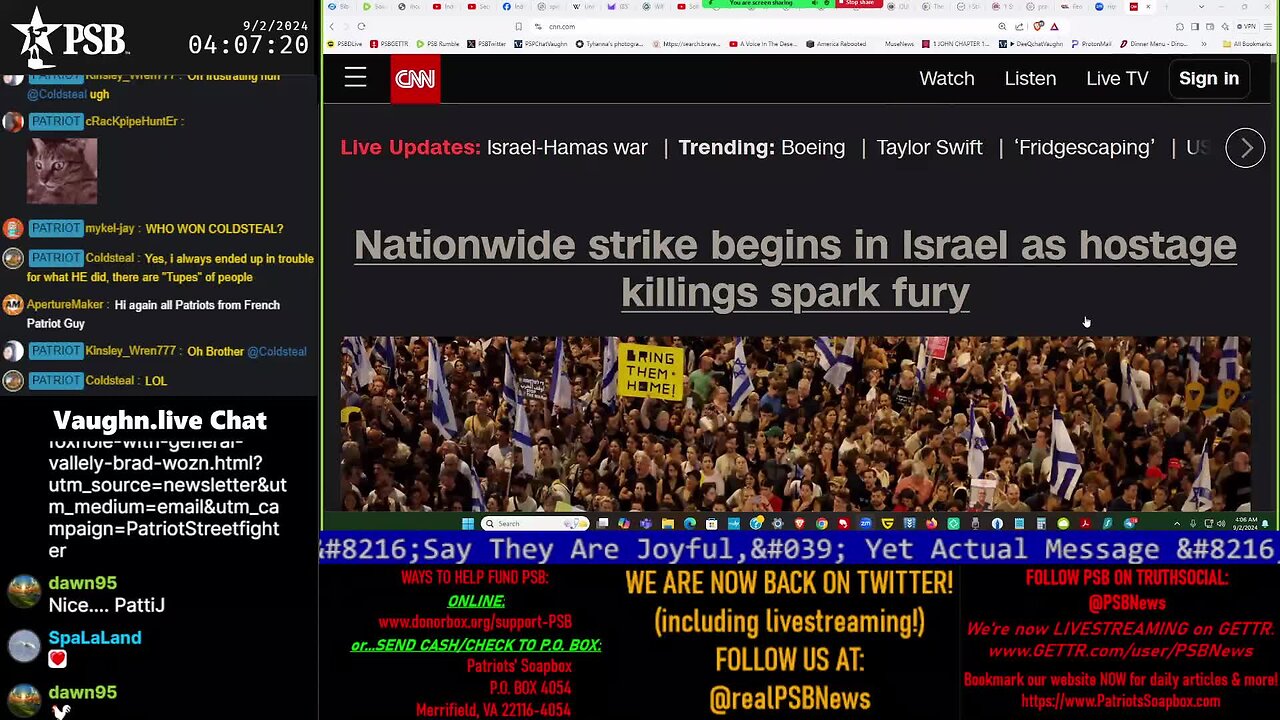Viewport: 1280px width, 720px height.
Task: Click the CNN logo
Action: point(415,78)
